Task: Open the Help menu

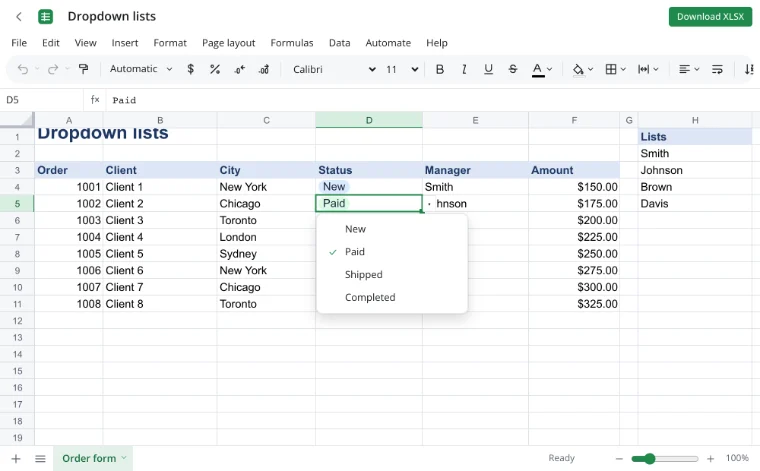Action: [436, 43]
